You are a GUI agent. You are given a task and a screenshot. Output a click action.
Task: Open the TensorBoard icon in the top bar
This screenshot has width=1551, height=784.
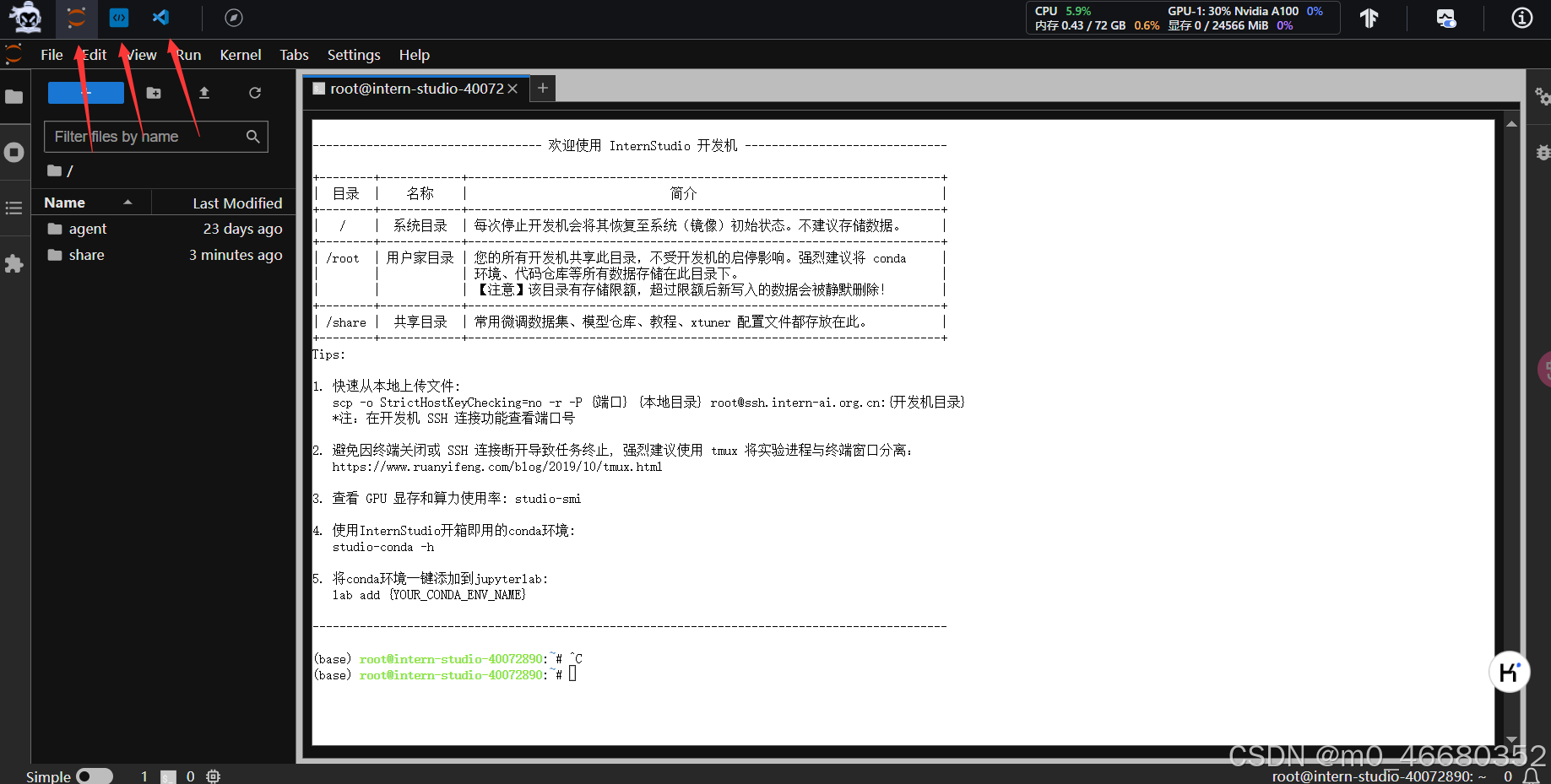[1369, 18]
